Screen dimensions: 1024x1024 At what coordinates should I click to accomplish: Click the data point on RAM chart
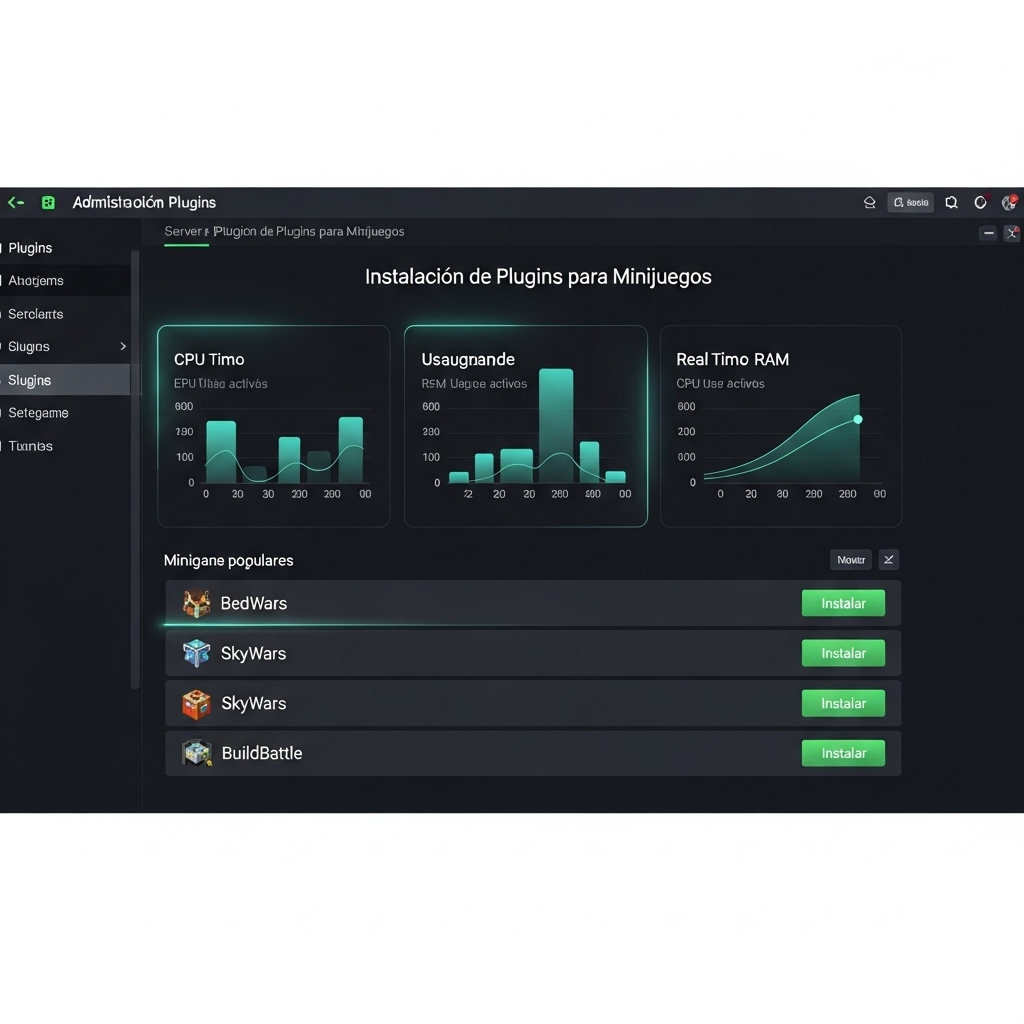tap(858, 419)
